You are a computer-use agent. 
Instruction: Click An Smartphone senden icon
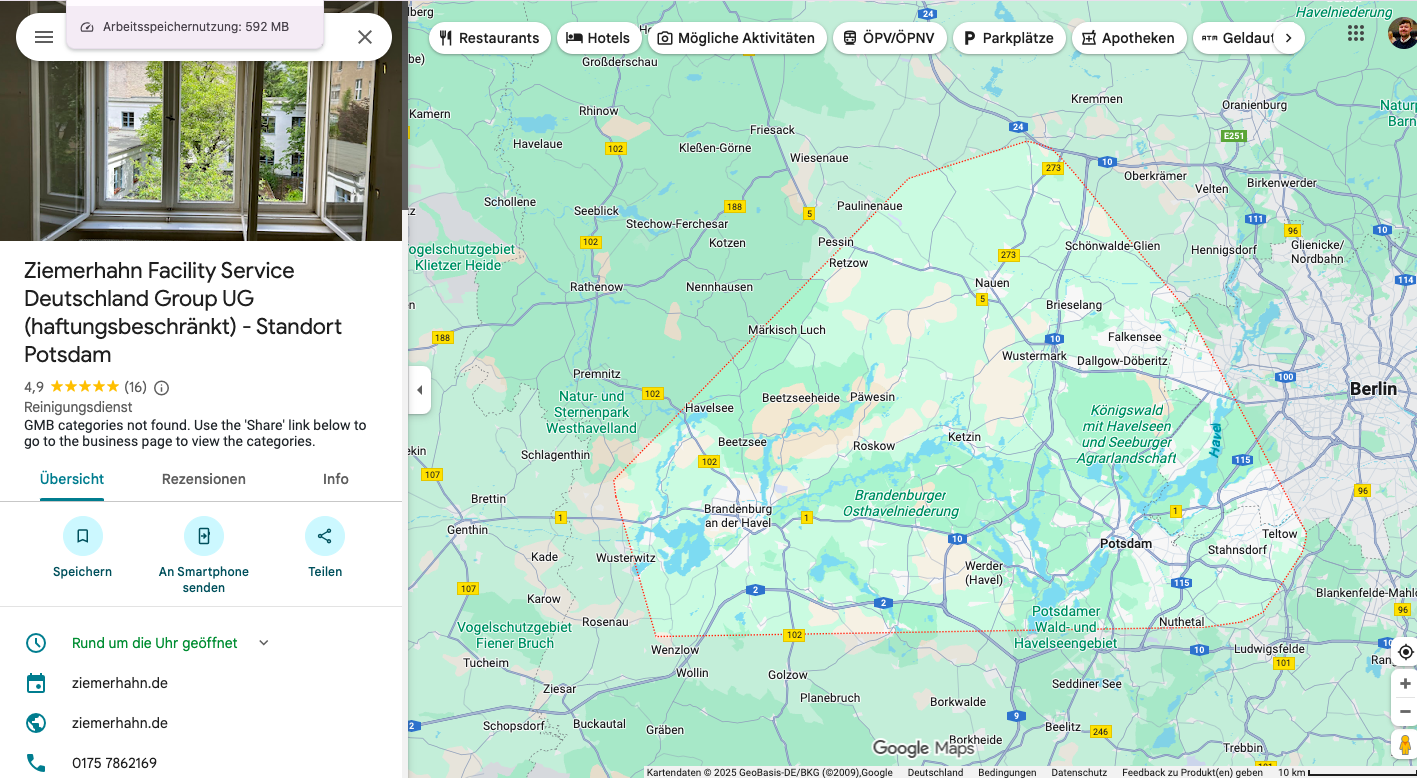(204, 536)
